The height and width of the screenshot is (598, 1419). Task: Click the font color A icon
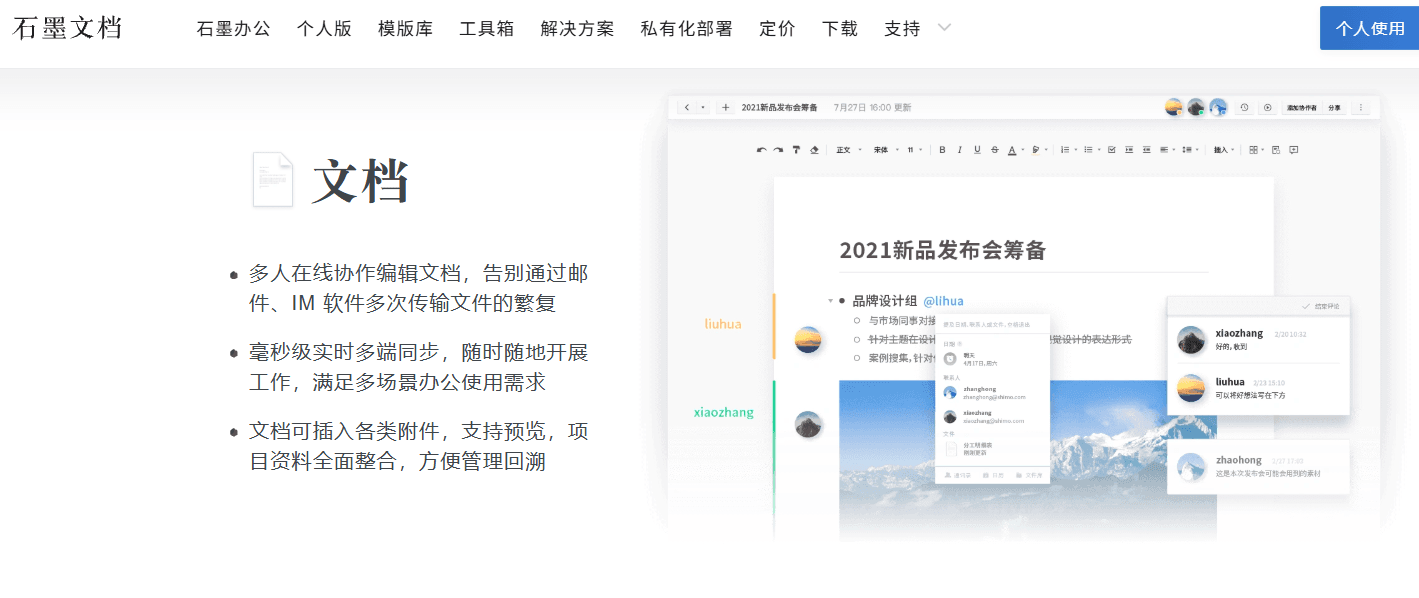(1012, 150)
